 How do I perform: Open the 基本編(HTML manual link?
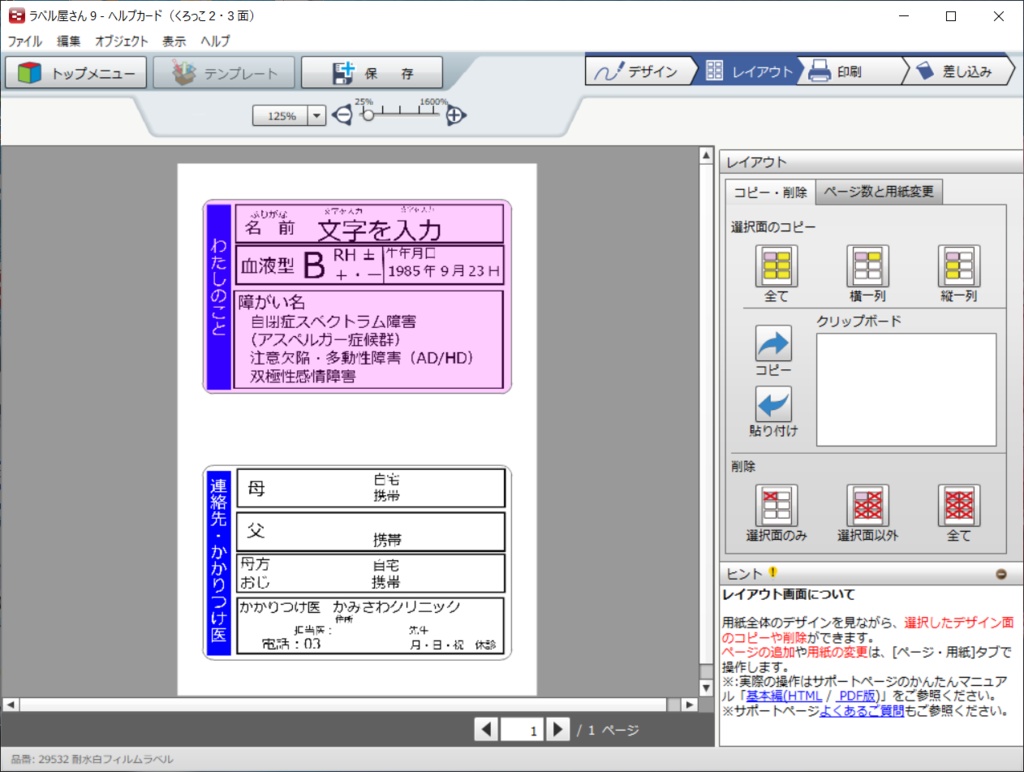[x=784, y=696]
